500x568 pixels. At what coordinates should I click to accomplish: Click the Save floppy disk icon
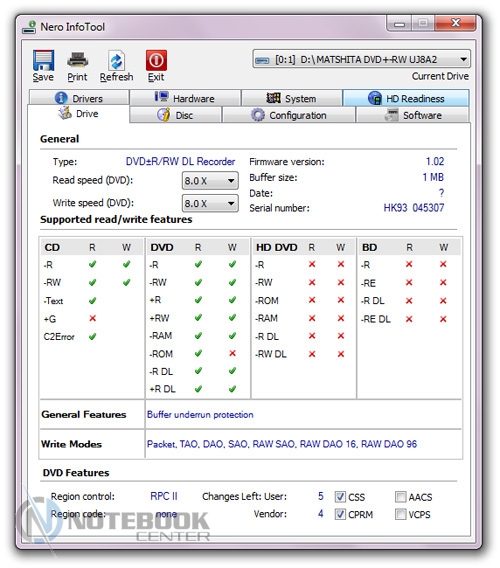43,60
